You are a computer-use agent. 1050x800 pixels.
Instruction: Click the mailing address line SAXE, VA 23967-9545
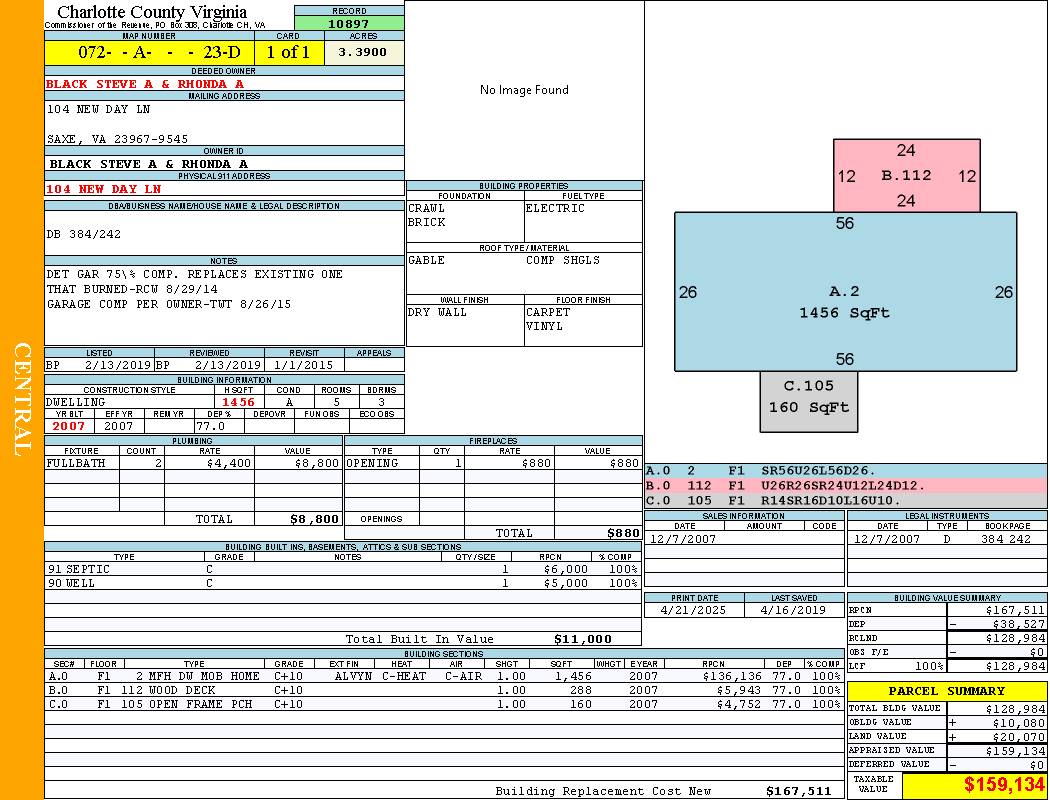pyautogui.click(x=117, y=139)
